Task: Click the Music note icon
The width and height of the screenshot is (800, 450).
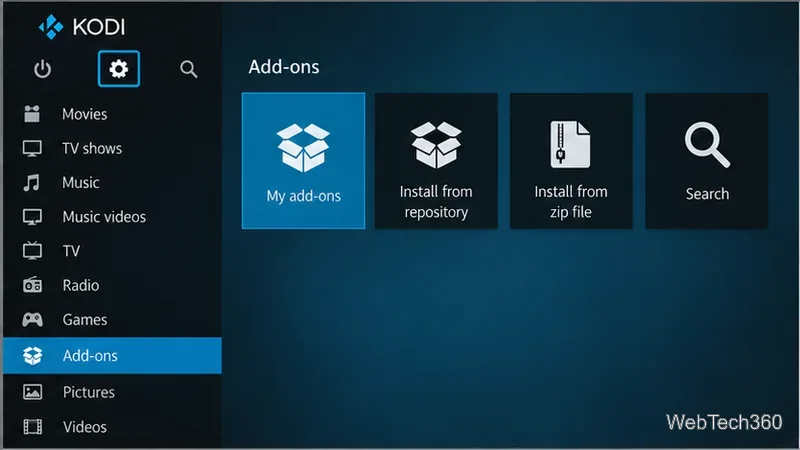Action: (x=32, y=183)
